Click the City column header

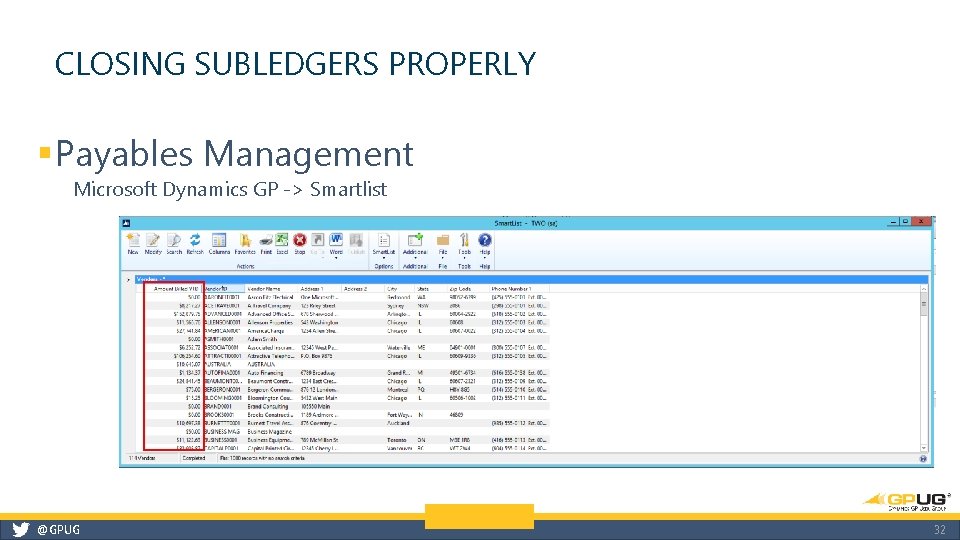click(392, 288)
